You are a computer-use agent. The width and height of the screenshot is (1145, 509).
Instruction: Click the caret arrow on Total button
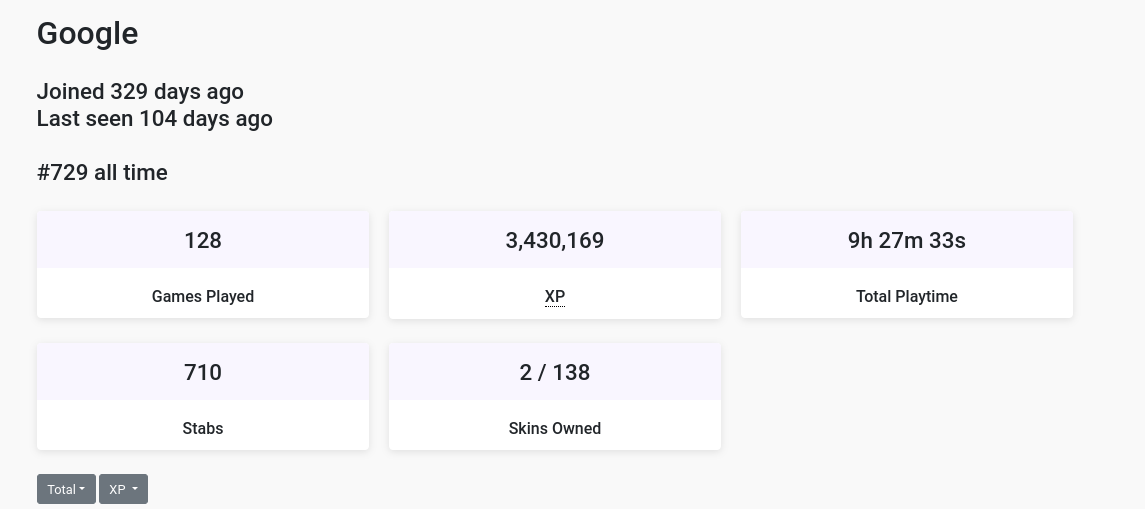pyautogui.click(x=83, y=490)
